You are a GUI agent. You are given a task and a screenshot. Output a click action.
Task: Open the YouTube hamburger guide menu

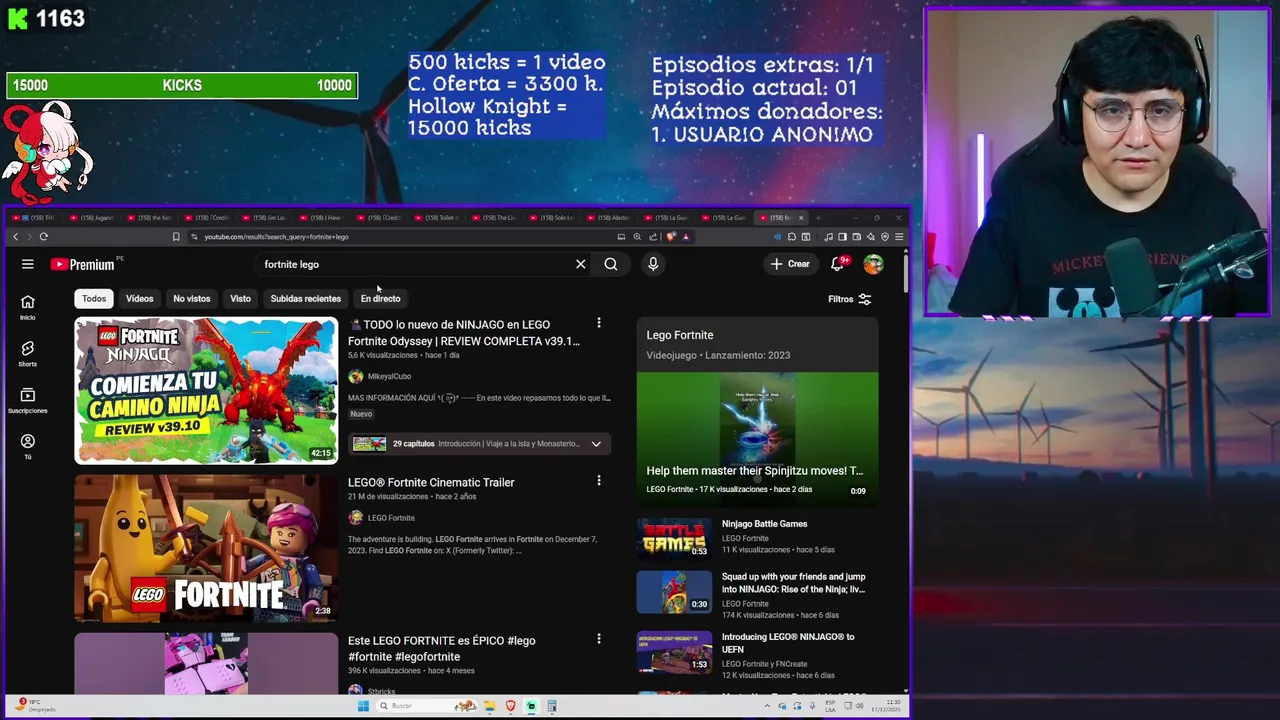click(28, 264)
